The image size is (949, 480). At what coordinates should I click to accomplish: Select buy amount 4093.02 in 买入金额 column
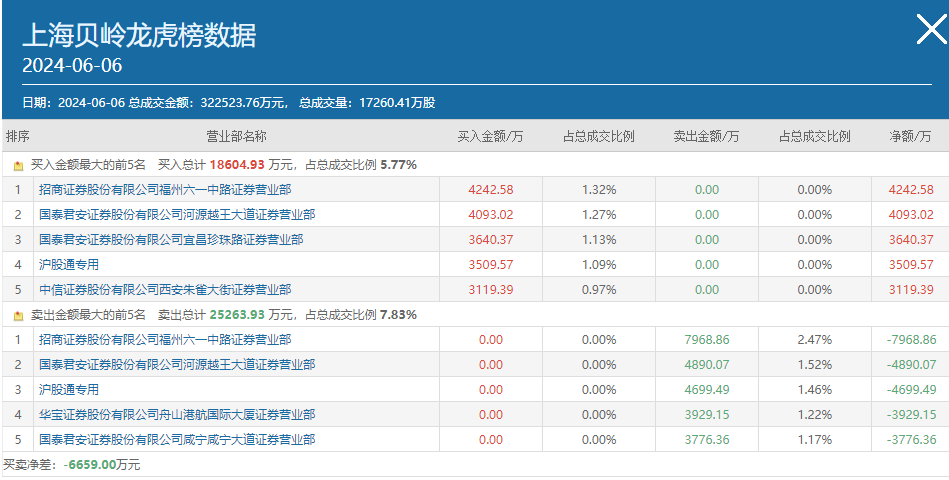pos(490,214)
